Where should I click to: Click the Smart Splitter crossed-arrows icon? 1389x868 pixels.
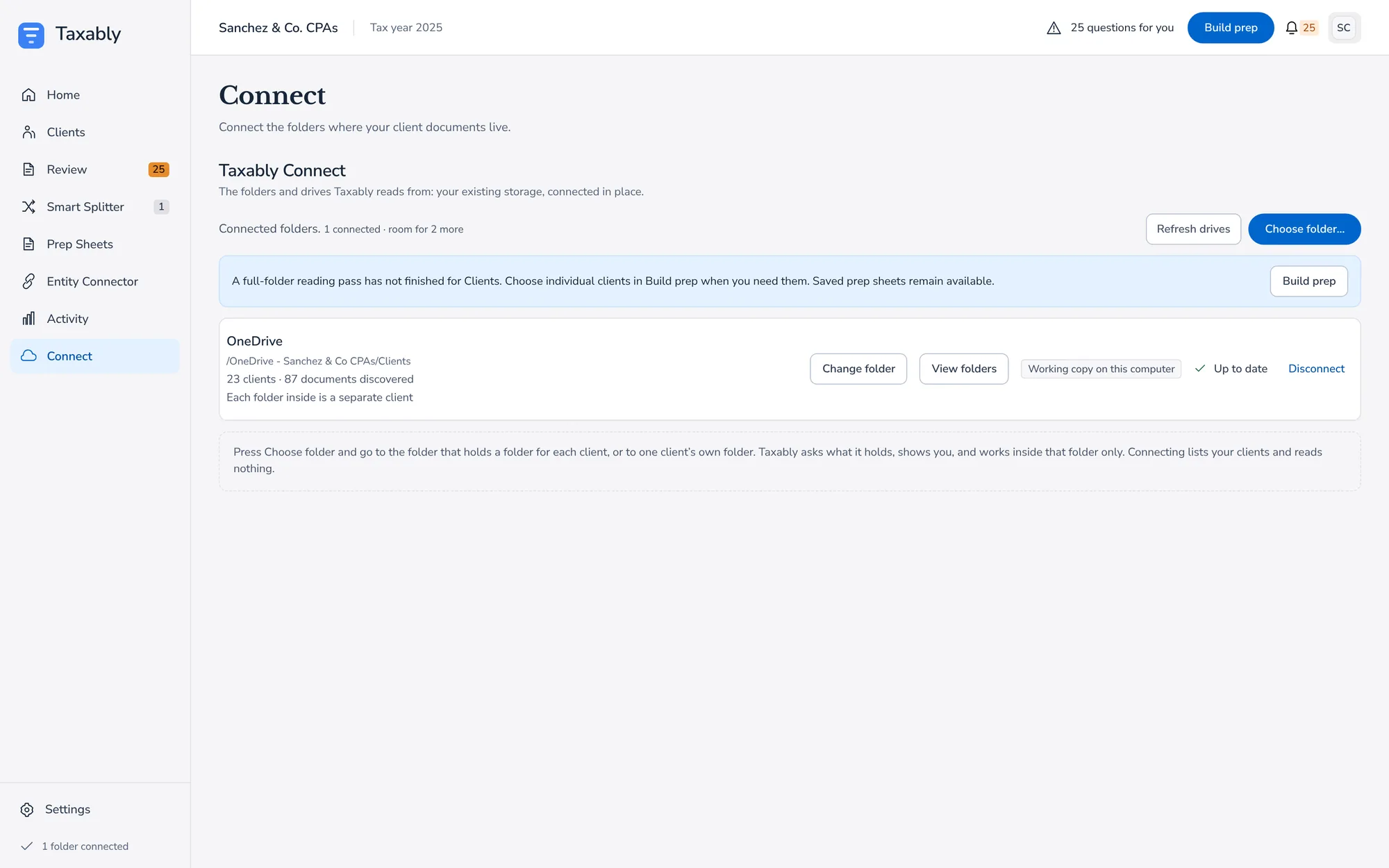pyautogui.click(x=28, y=207)
